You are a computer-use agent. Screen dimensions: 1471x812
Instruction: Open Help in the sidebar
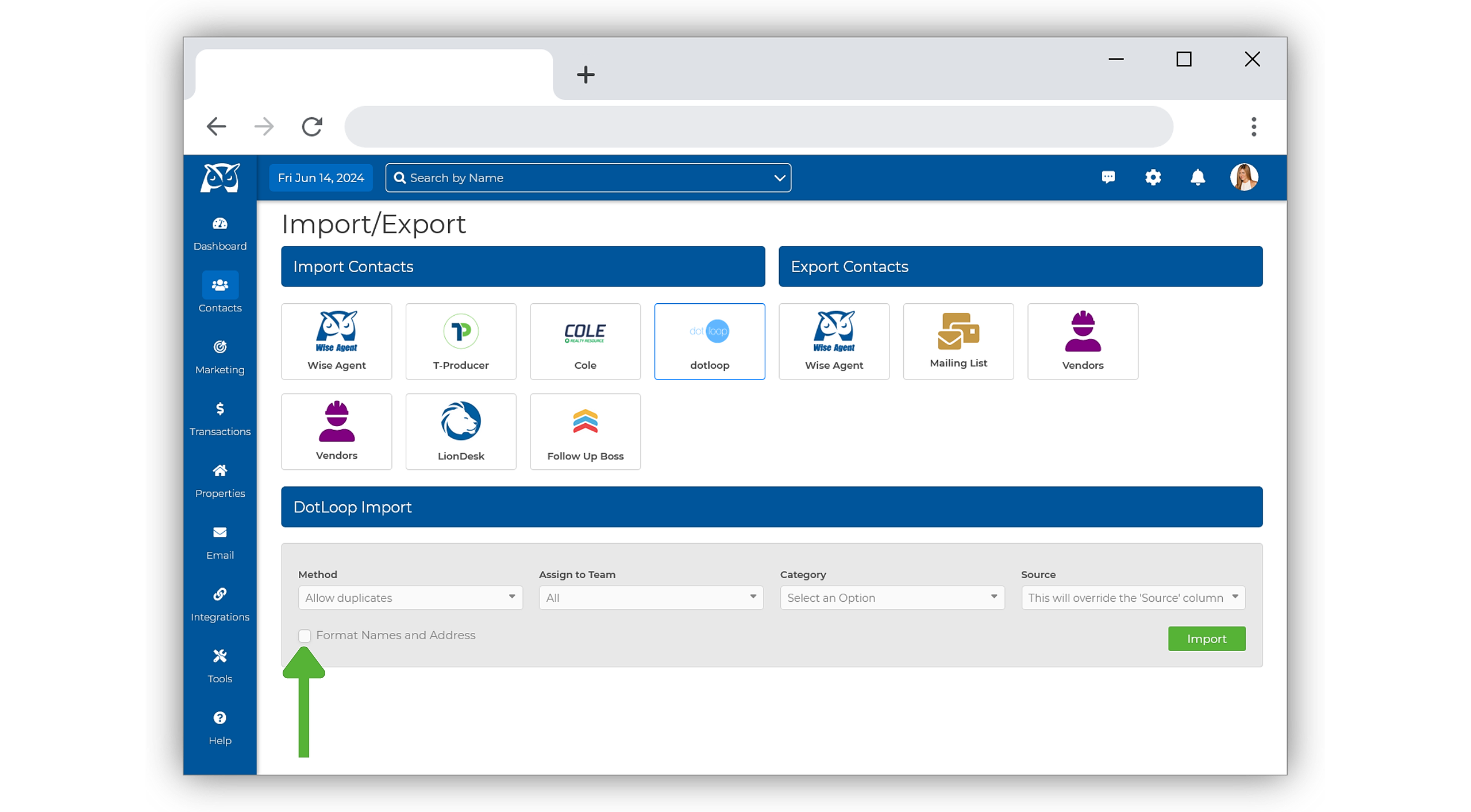click(x=220, y=728)
